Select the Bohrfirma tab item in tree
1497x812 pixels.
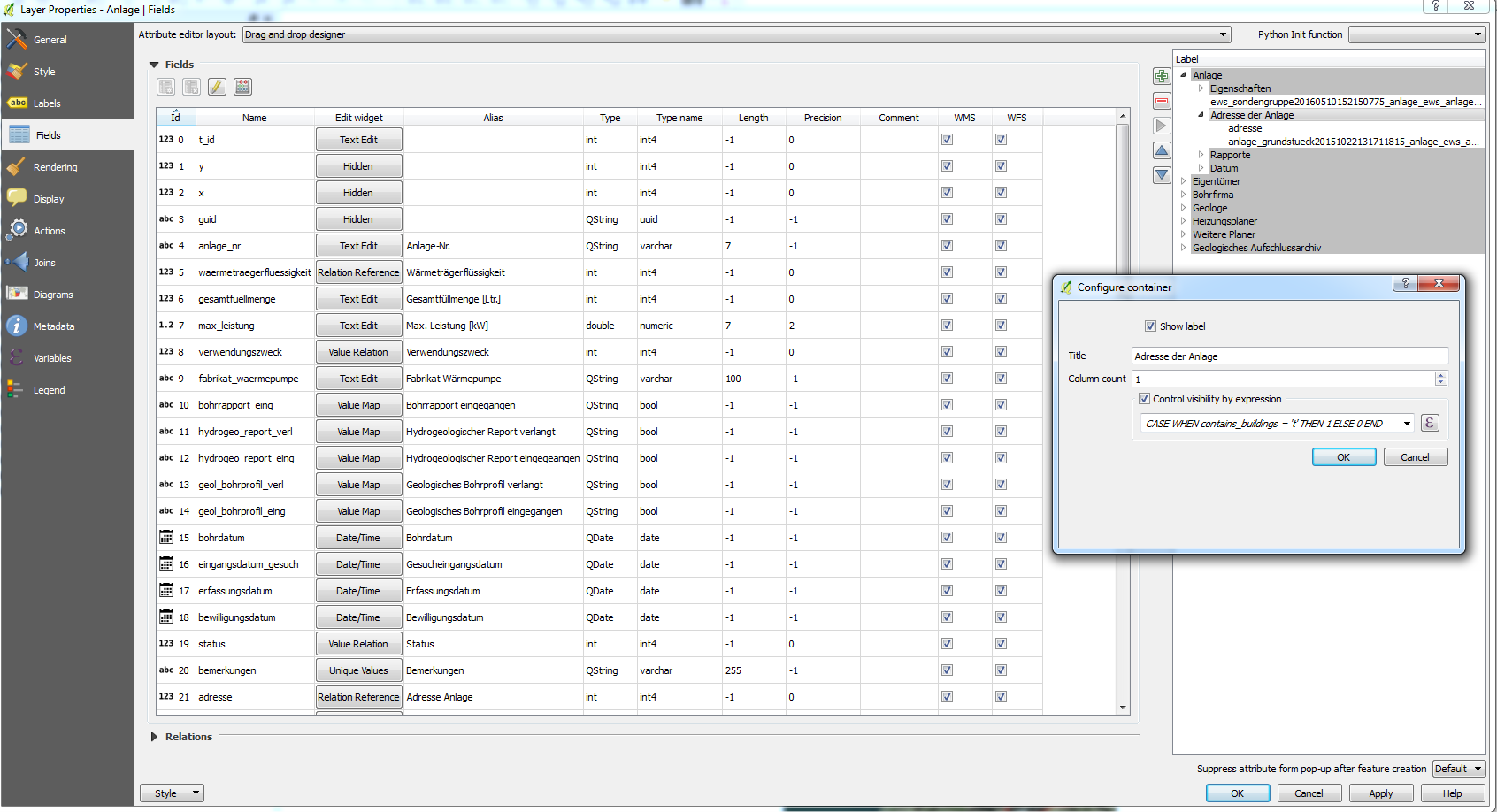[x=1212, y=195]
